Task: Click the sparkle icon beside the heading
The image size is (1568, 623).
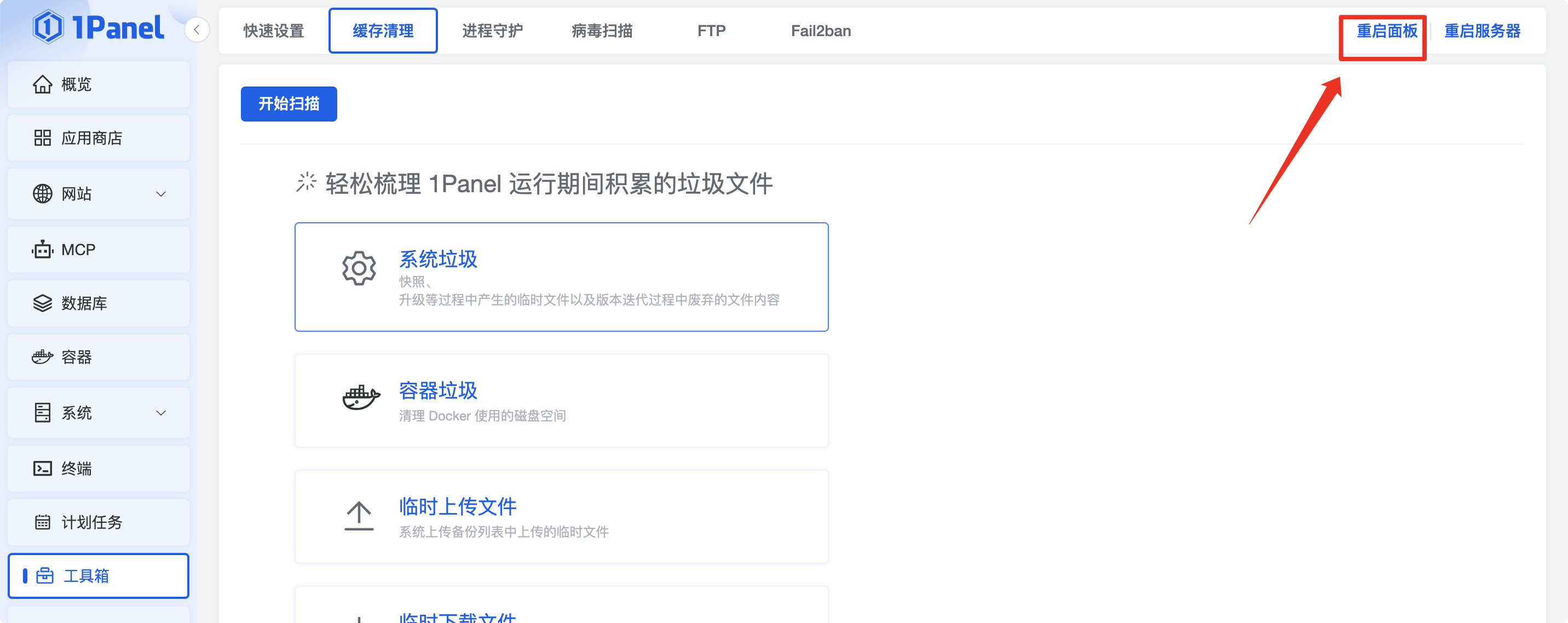Action: [306, 182]
